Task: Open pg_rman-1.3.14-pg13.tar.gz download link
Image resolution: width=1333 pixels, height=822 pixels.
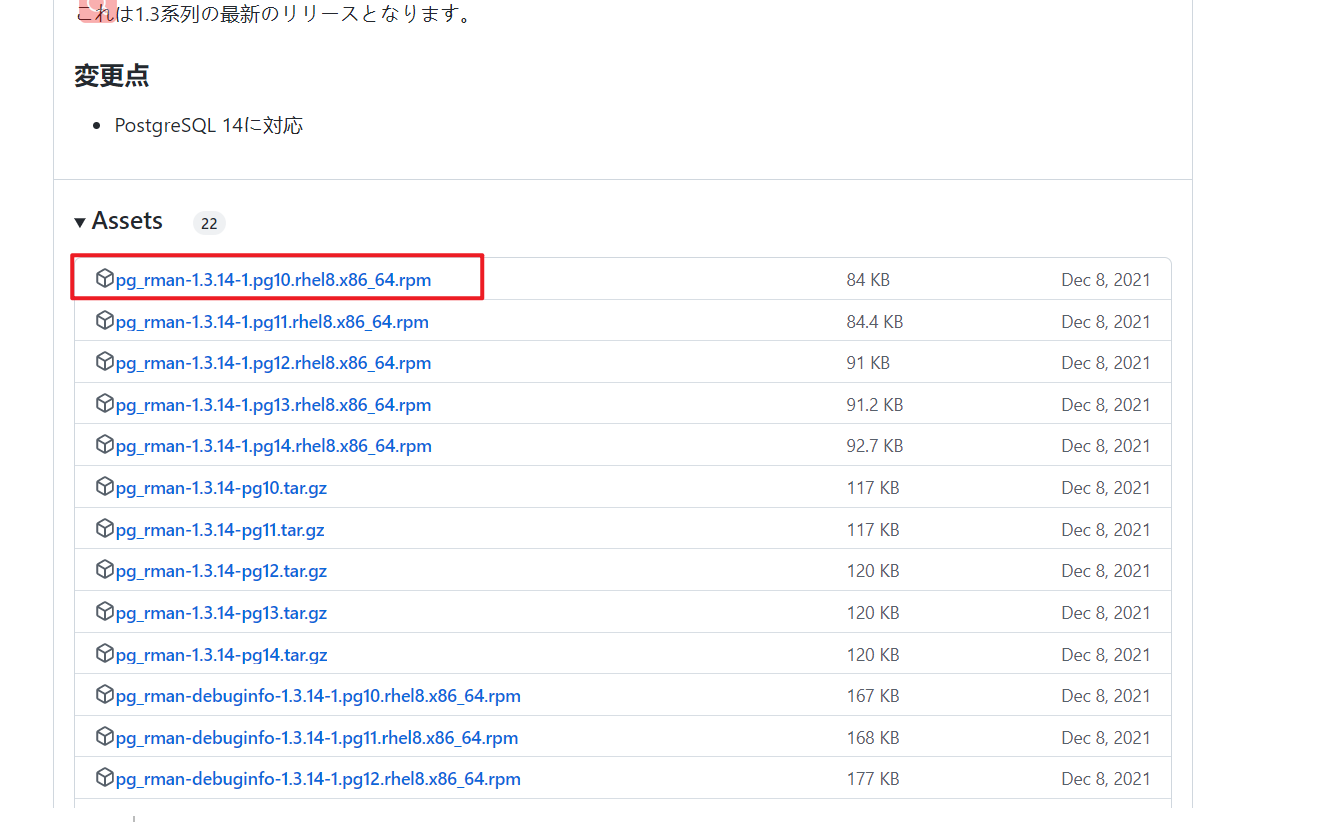Action: tap(221, 612)
